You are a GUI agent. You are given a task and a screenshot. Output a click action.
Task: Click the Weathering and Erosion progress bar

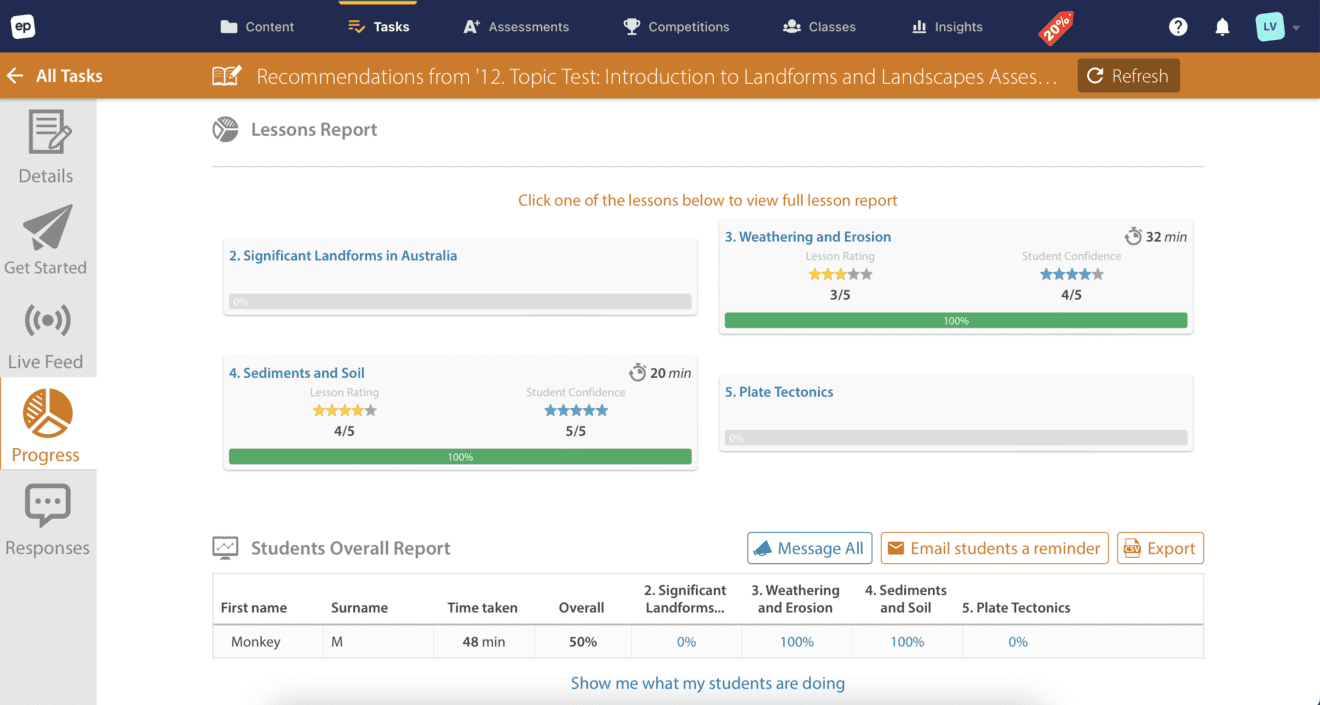tap(955, 320)
